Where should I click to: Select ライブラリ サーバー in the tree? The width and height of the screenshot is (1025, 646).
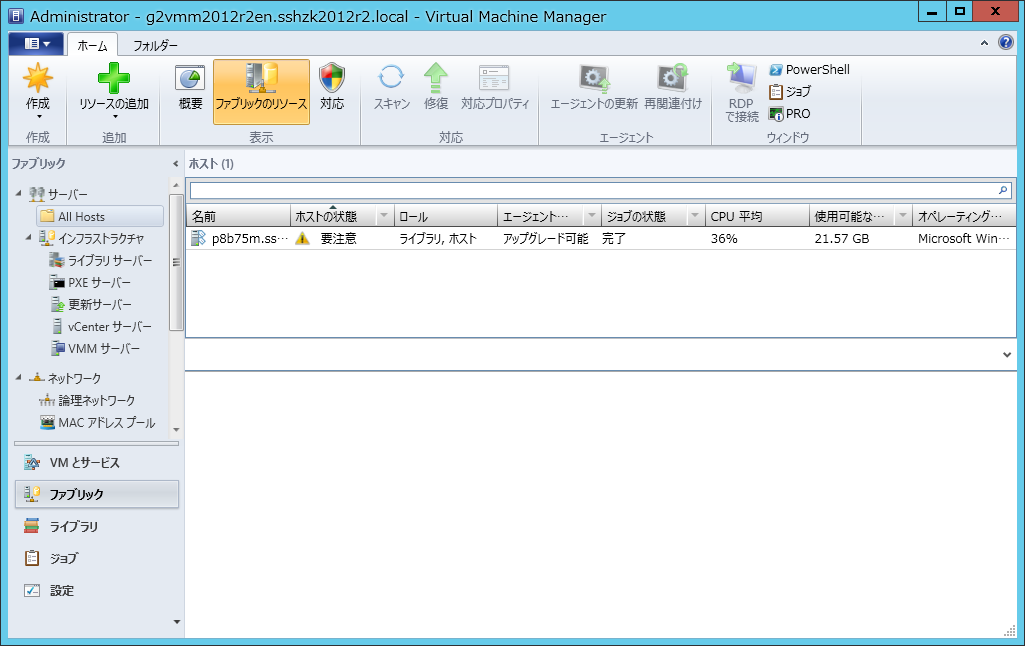[x=101, y=260]
